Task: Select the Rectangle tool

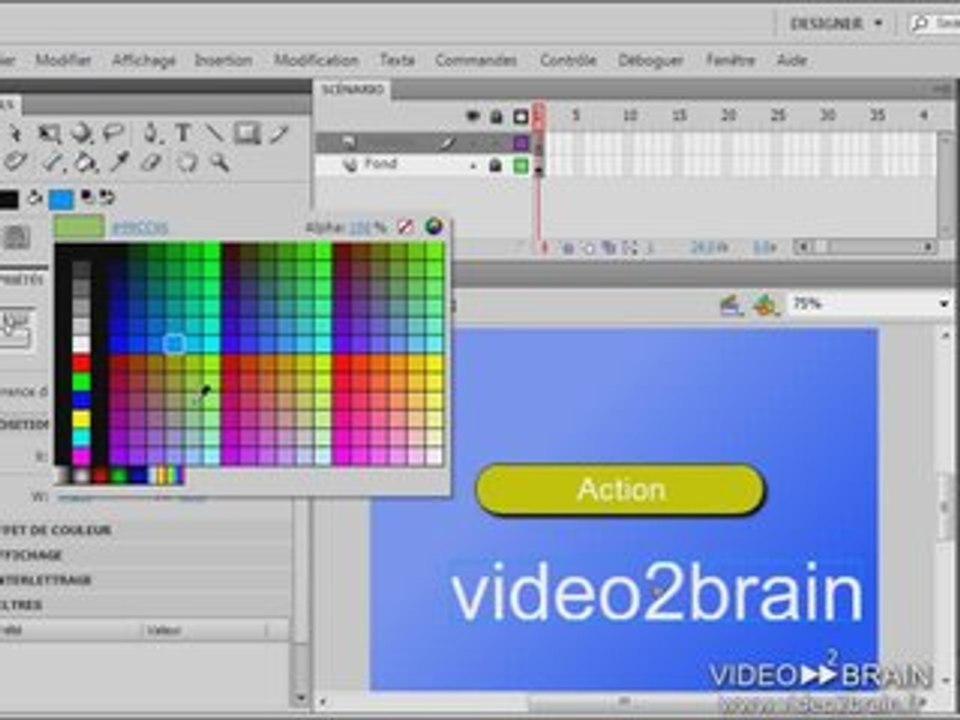Action: 247,133
